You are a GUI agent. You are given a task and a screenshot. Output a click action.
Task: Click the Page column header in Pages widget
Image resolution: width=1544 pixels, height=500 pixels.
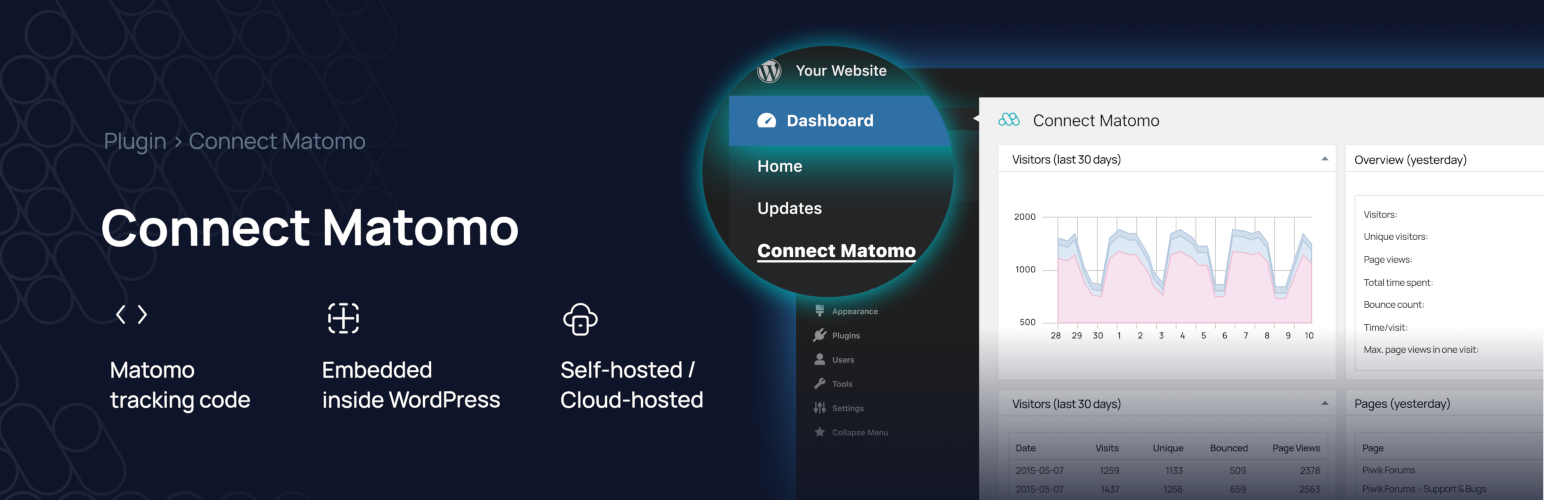[x=1373, y=449]
